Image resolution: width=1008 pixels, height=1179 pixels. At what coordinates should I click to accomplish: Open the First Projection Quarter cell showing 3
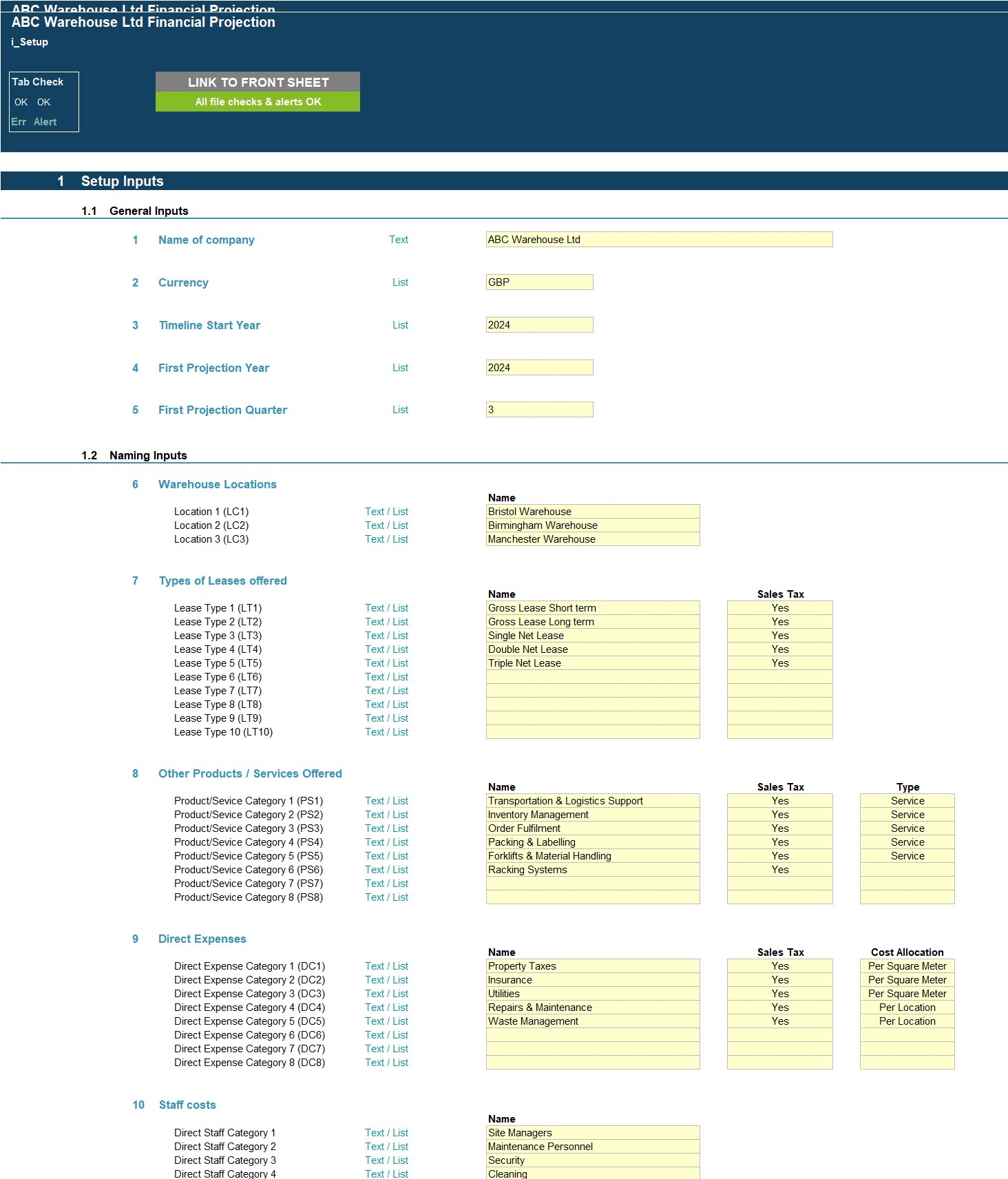539,410
